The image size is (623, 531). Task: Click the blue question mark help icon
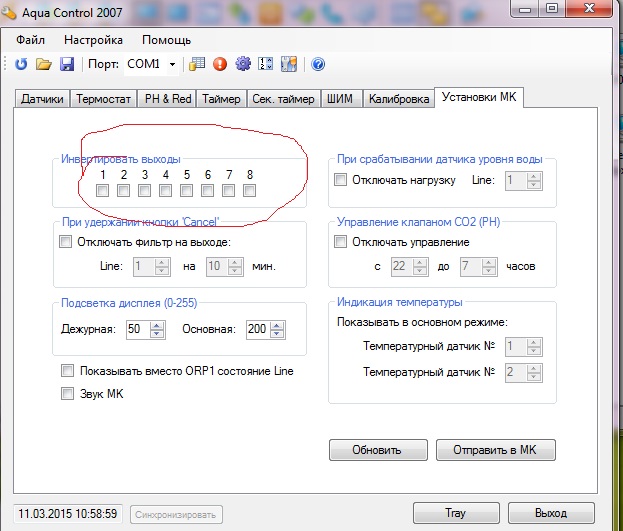click(x=318, y=64)
